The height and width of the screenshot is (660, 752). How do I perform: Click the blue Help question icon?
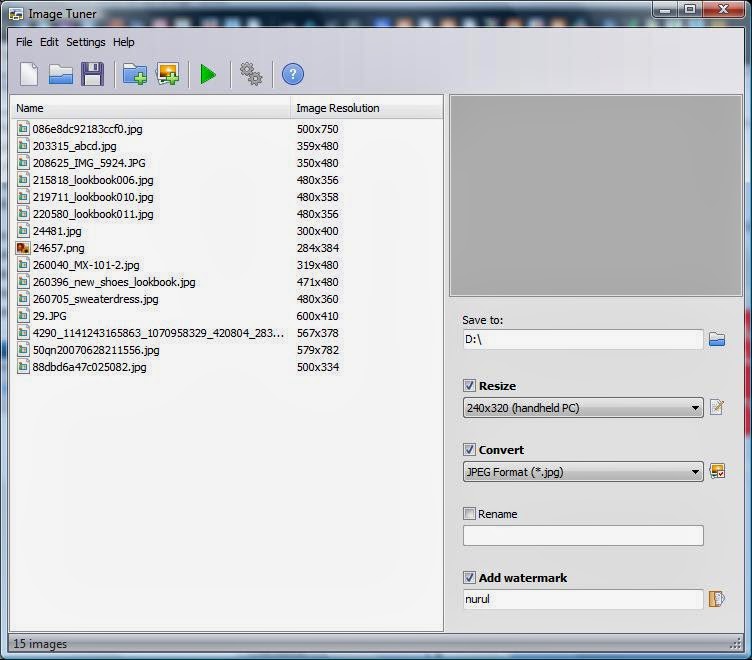(293, 74)
